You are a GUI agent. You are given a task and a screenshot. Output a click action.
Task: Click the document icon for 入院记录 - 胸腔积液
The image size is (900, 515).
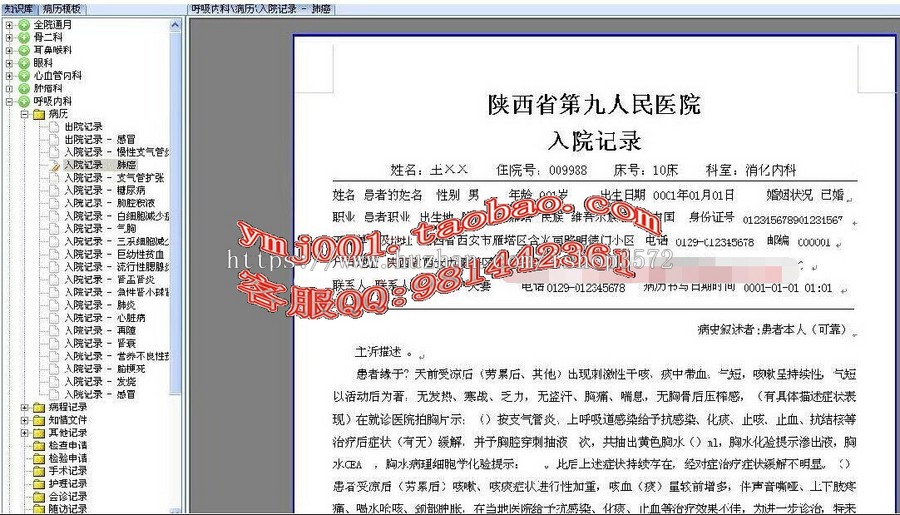click(x=54, y=203)
